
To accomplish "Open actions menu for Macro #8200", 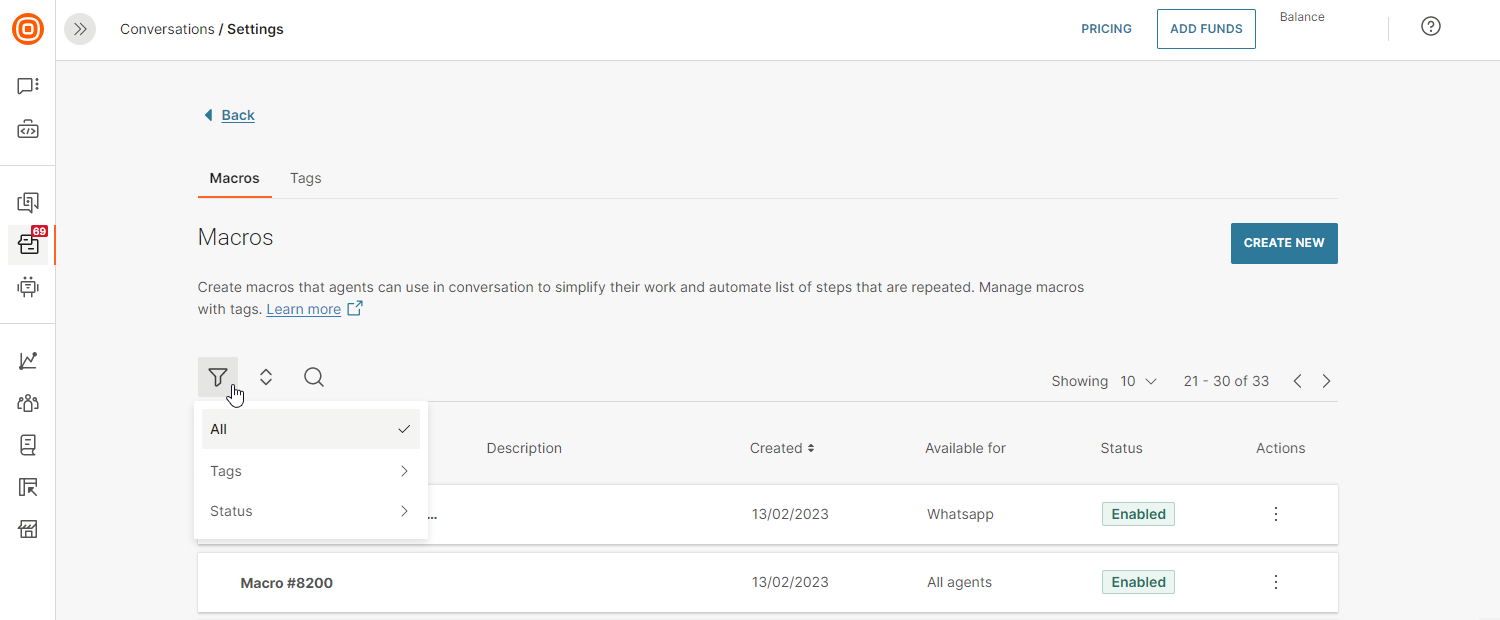I will [x=1275, y=582].
